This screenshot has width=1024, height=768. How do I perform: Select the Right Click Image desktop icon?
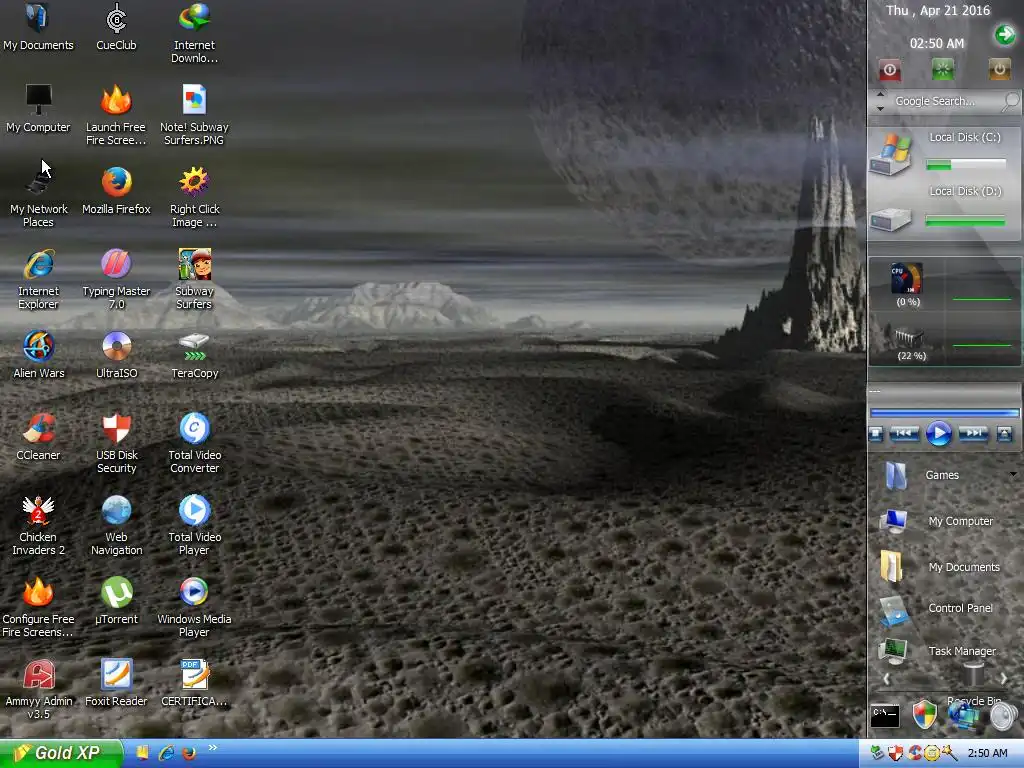pyautogui.click(x=194, y=197)
